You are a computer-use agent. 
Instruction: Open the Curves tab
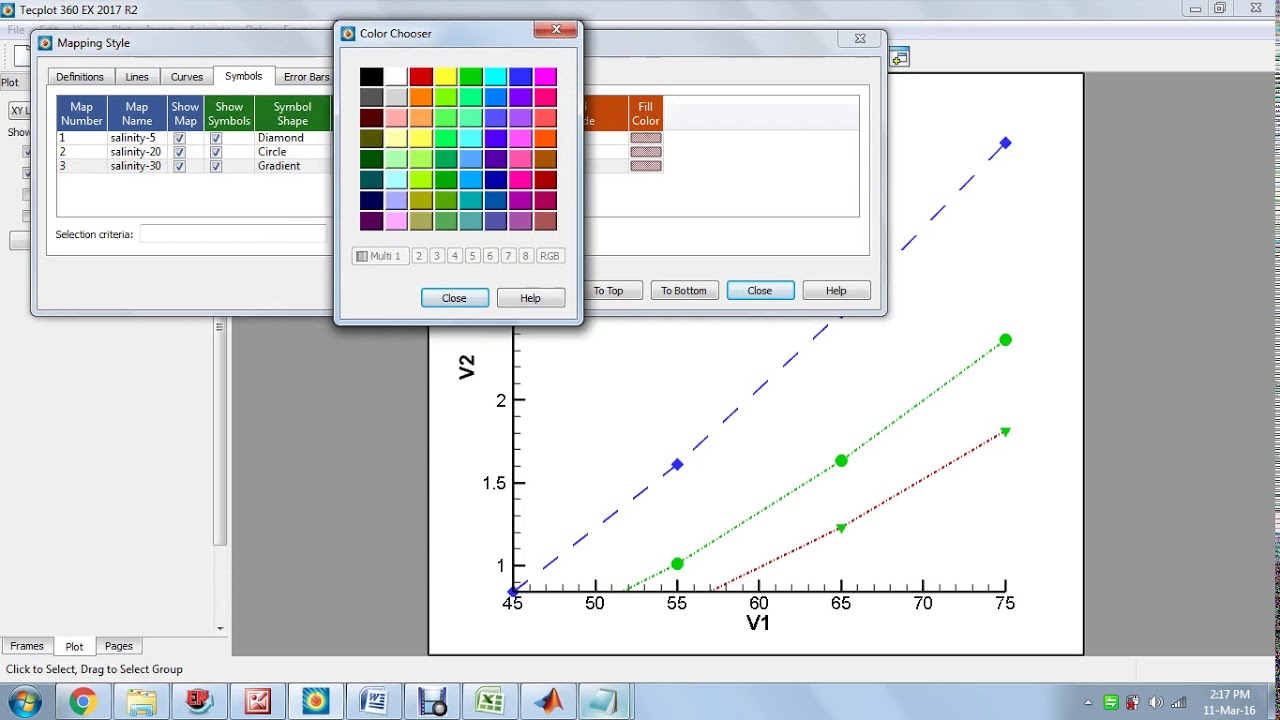click(x=187, y=77)
